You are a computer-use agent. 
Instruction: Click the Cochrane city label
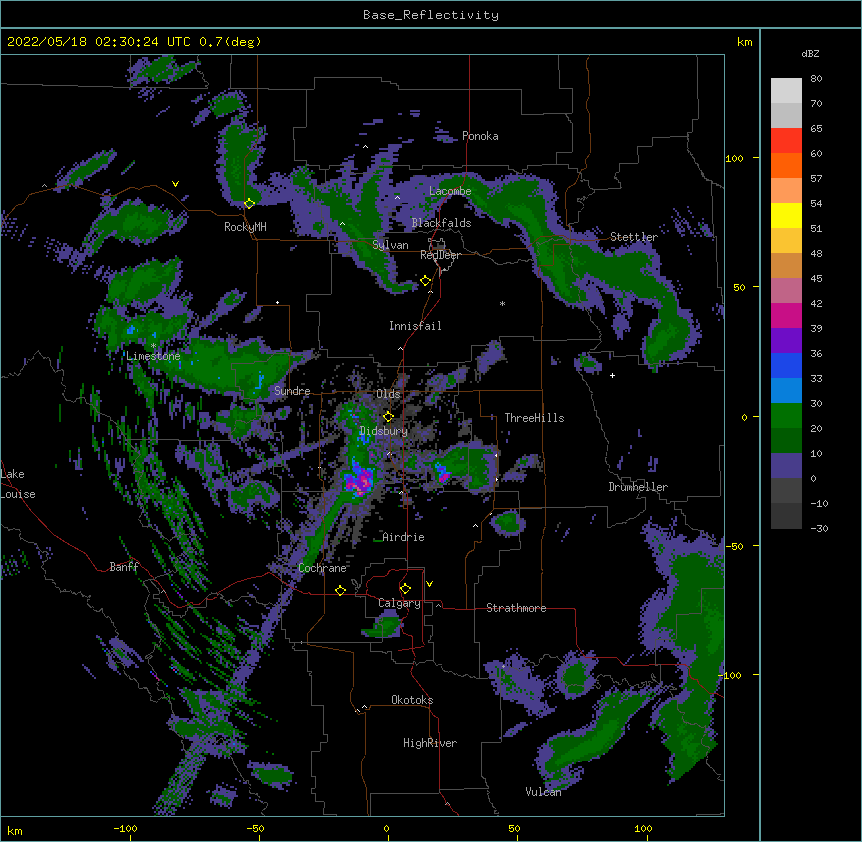pos(322,568)
